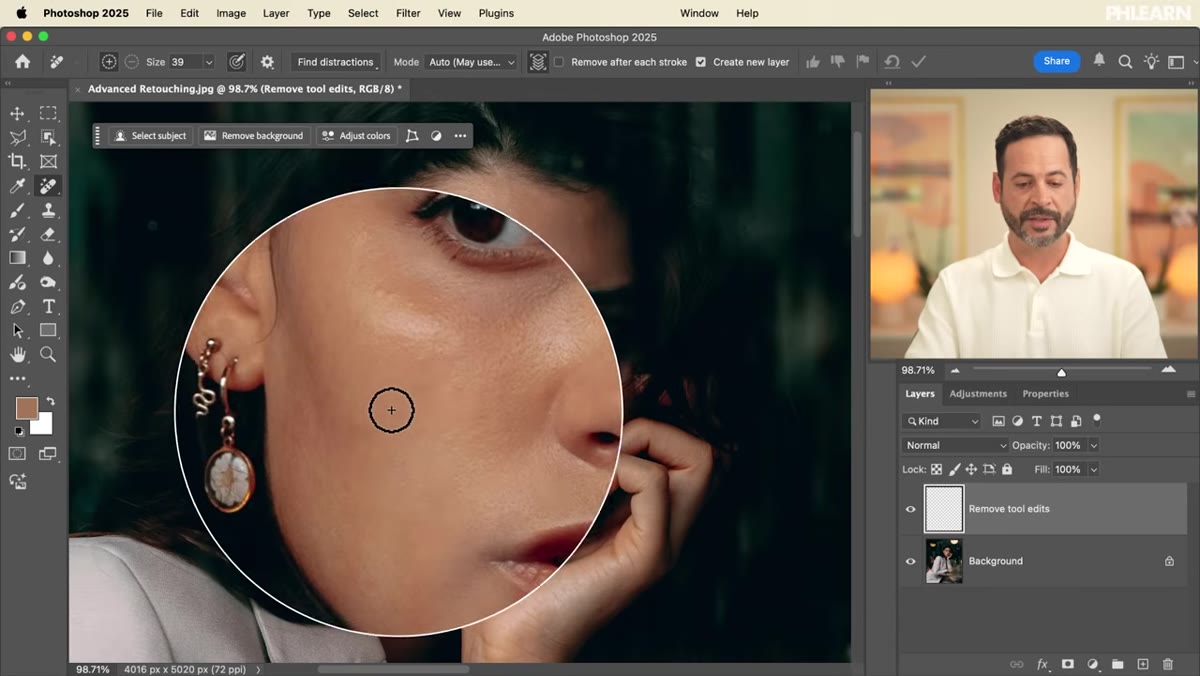Select the Pen tool

click(x=17, y=307)
